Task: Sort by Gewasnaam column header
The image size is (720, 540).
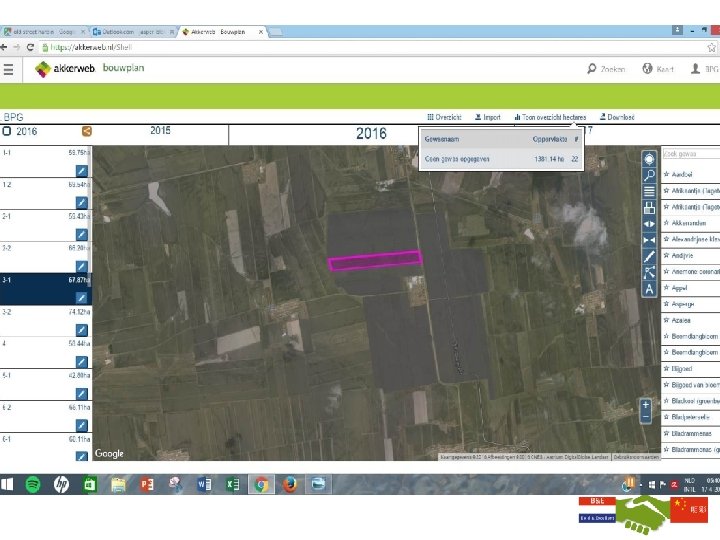Action: tap(442, 139)
